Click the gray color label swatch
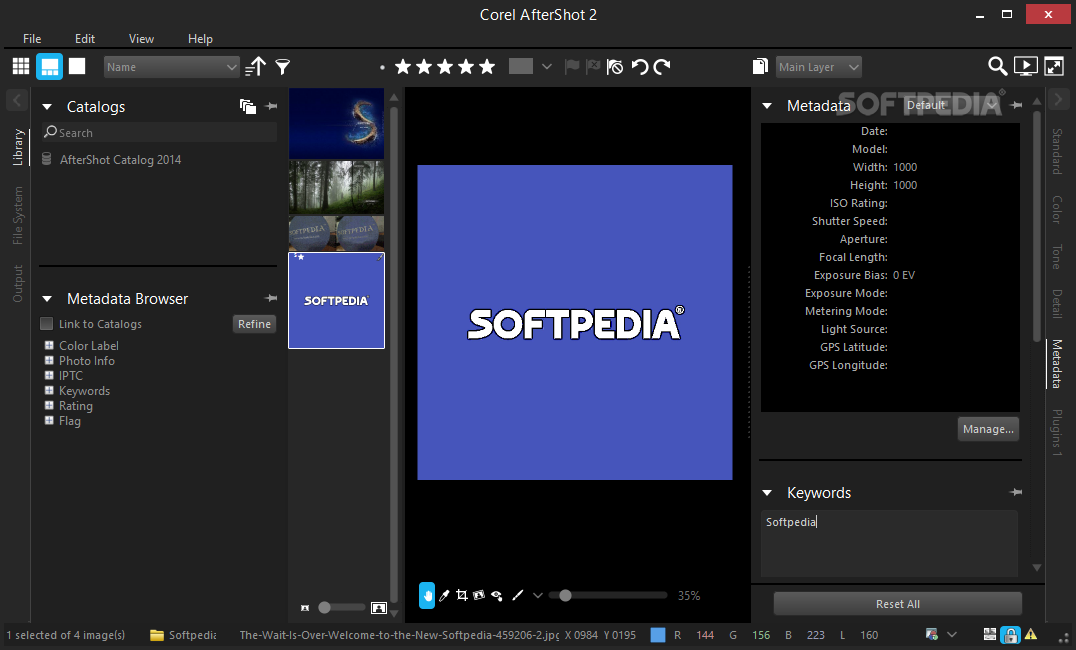The image size is (1076, 650). [x=521, y=66]
